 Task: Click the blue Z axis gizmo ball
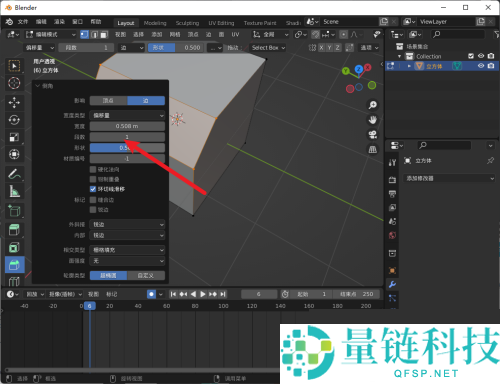359,69
